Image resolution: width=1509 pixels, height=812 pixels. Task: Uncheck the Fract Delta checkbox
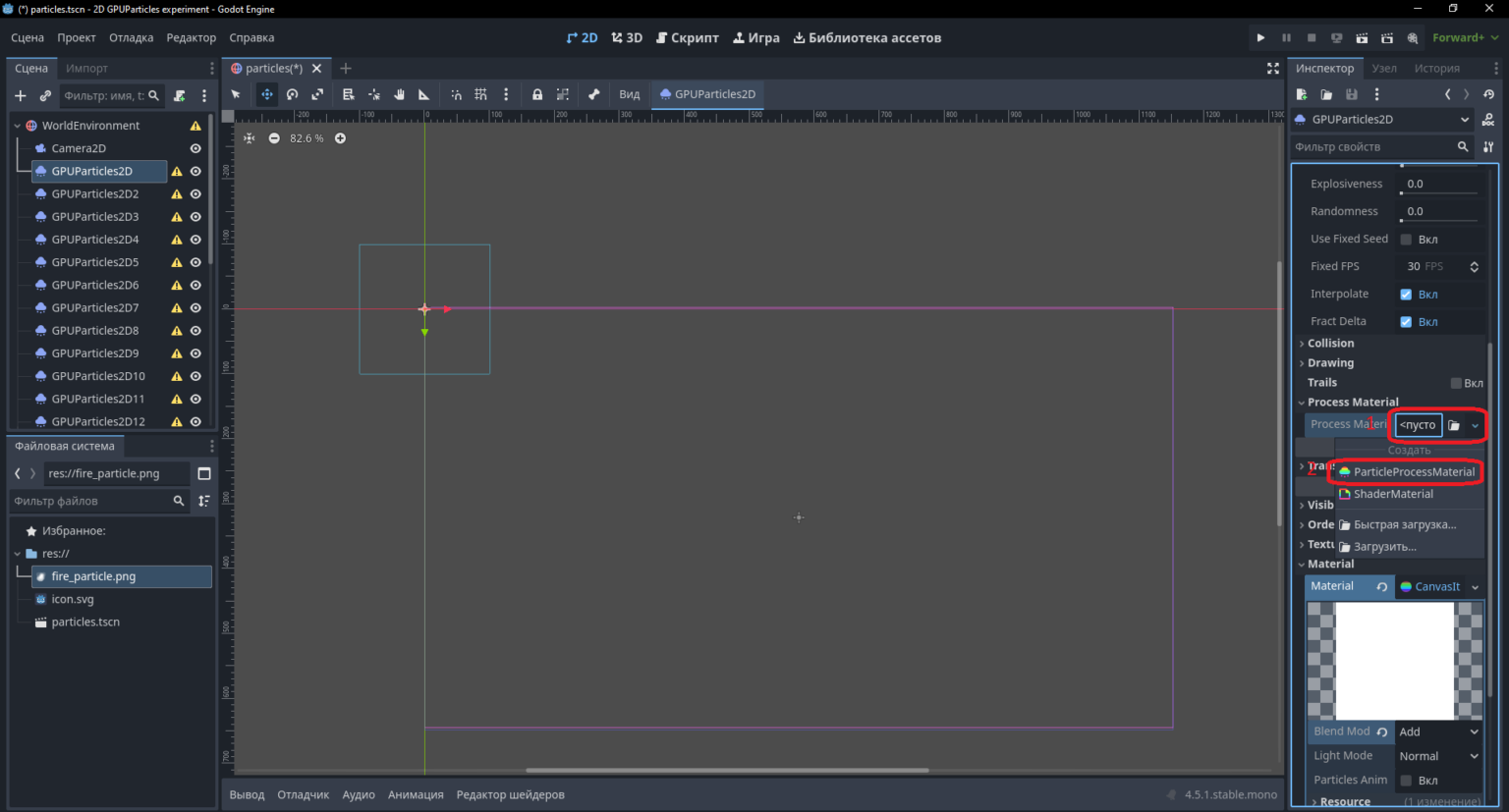(1406, 322)
